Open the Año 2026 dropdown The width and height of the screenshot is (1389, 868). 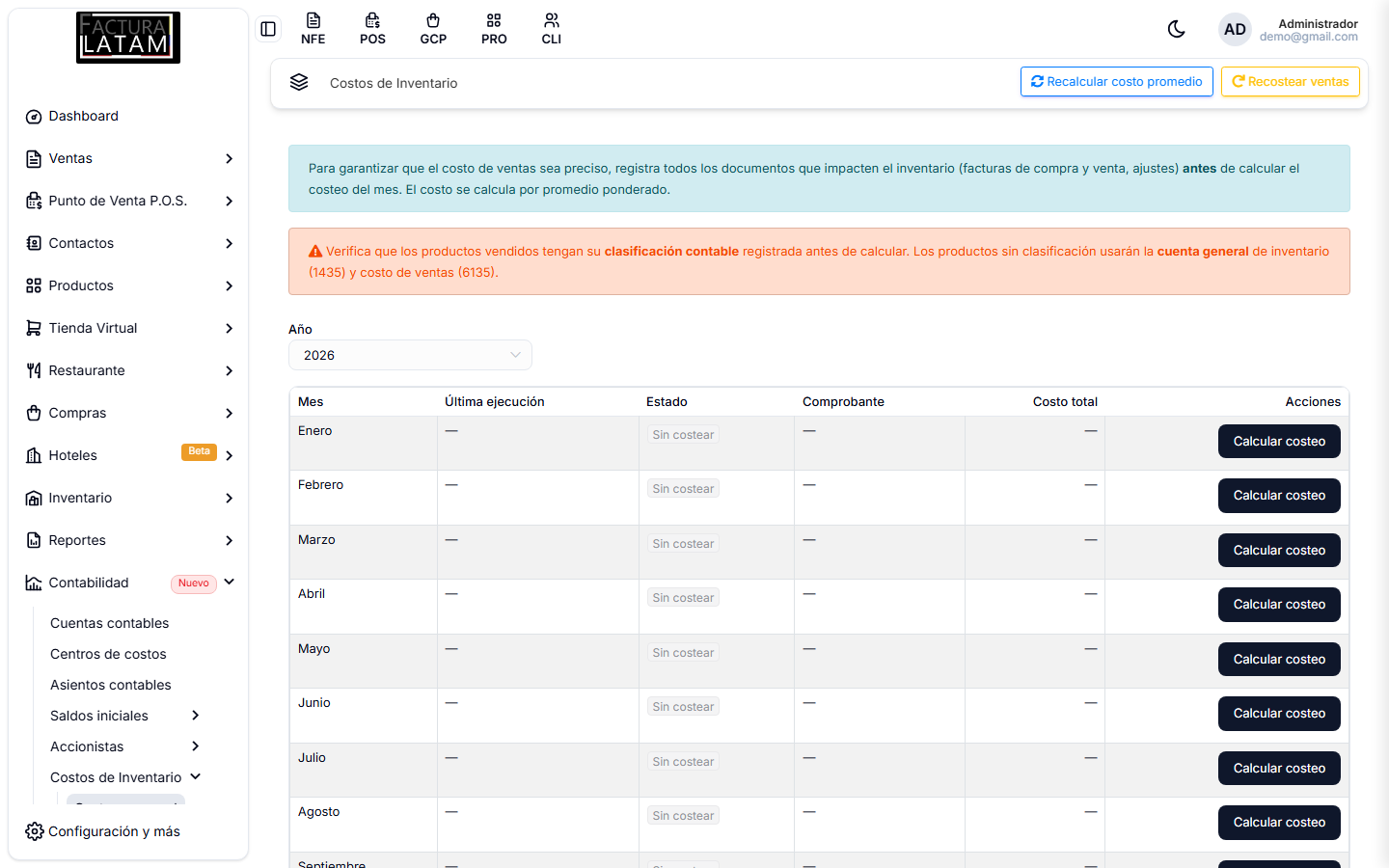410,355
